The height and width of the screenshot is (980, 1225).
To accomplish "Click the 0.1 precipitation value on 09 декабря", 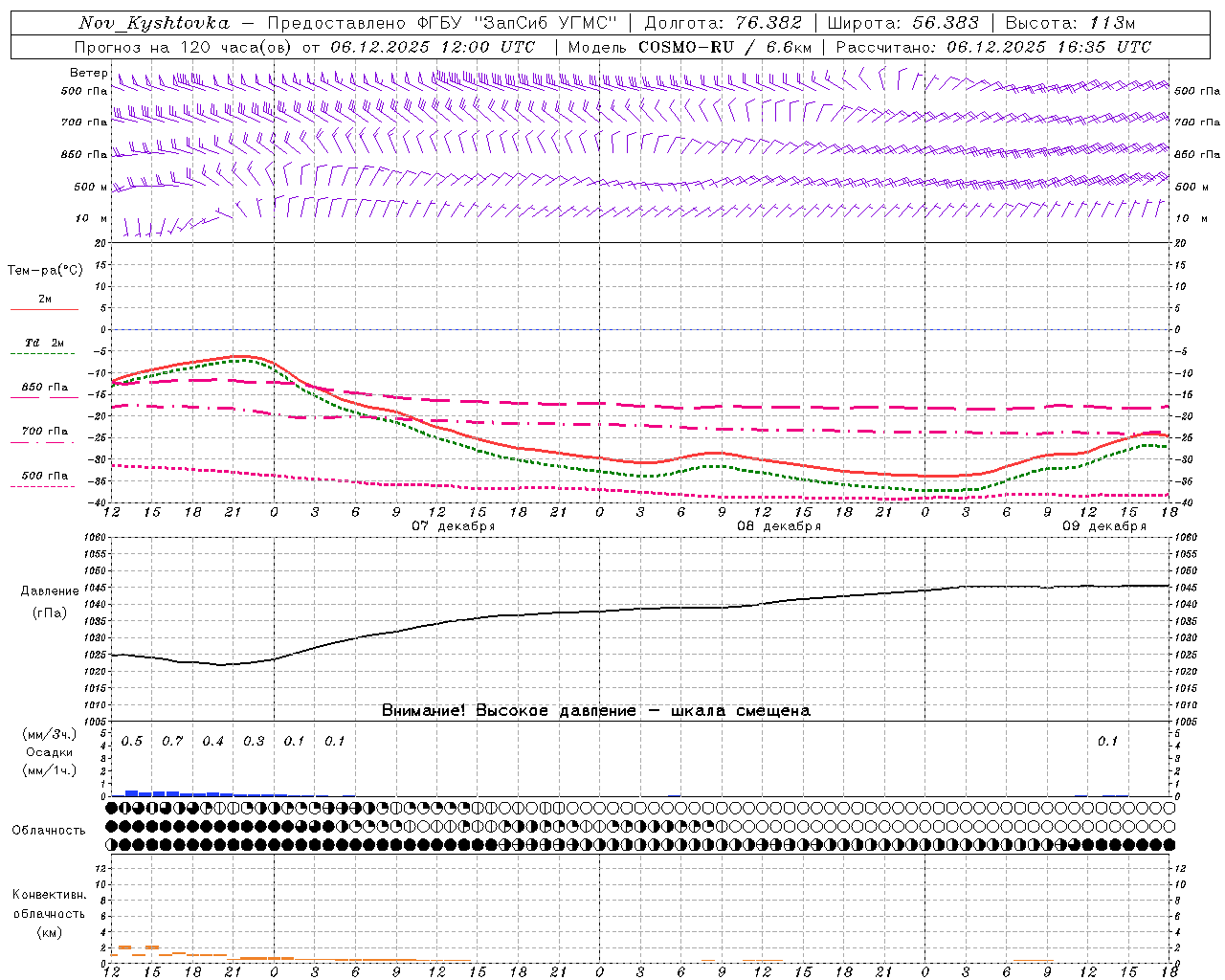I will click(x=1107, y=742).
